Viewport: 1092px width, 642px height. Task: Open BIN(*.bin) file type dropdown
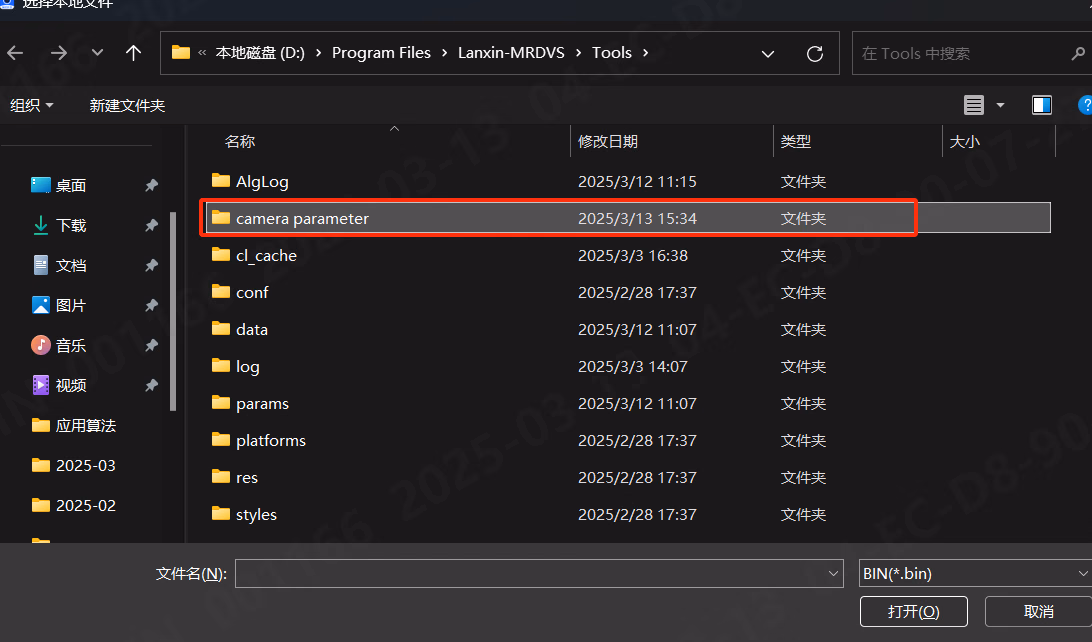975,573
